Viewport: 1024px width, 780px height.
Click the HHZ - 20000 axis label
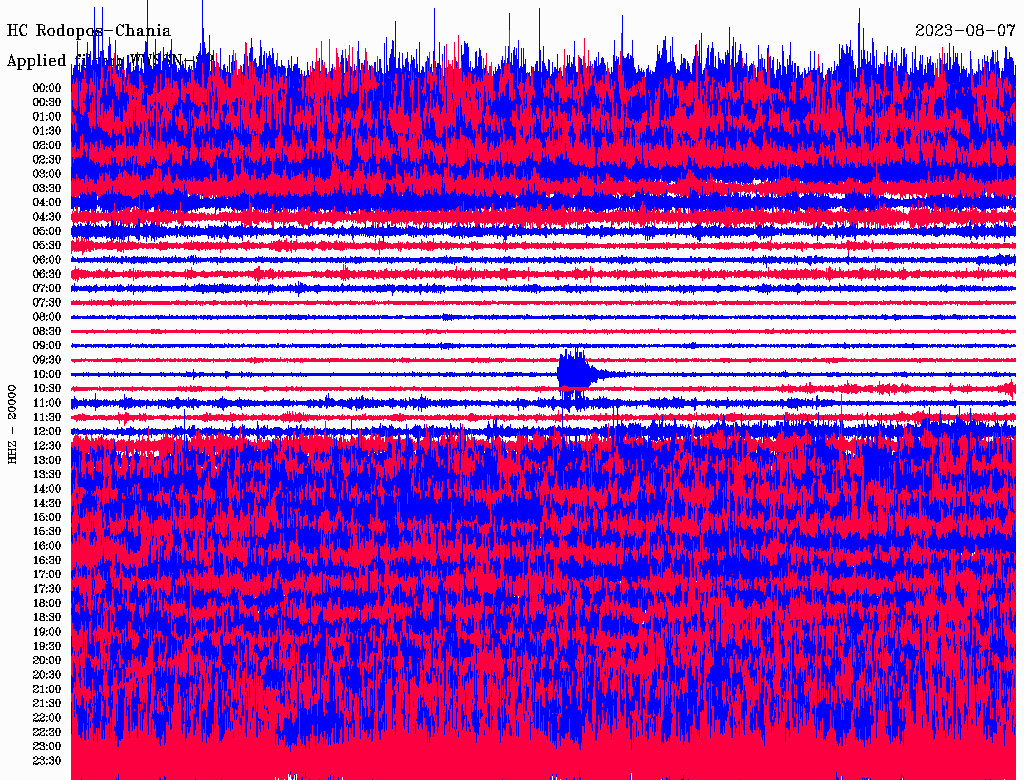coord(12,424)
